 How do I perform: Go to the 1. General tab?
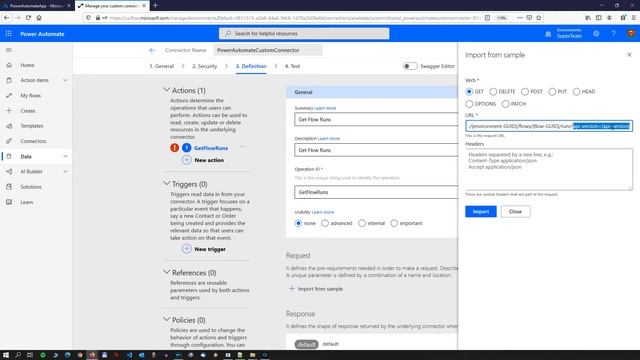pos(162,66)
